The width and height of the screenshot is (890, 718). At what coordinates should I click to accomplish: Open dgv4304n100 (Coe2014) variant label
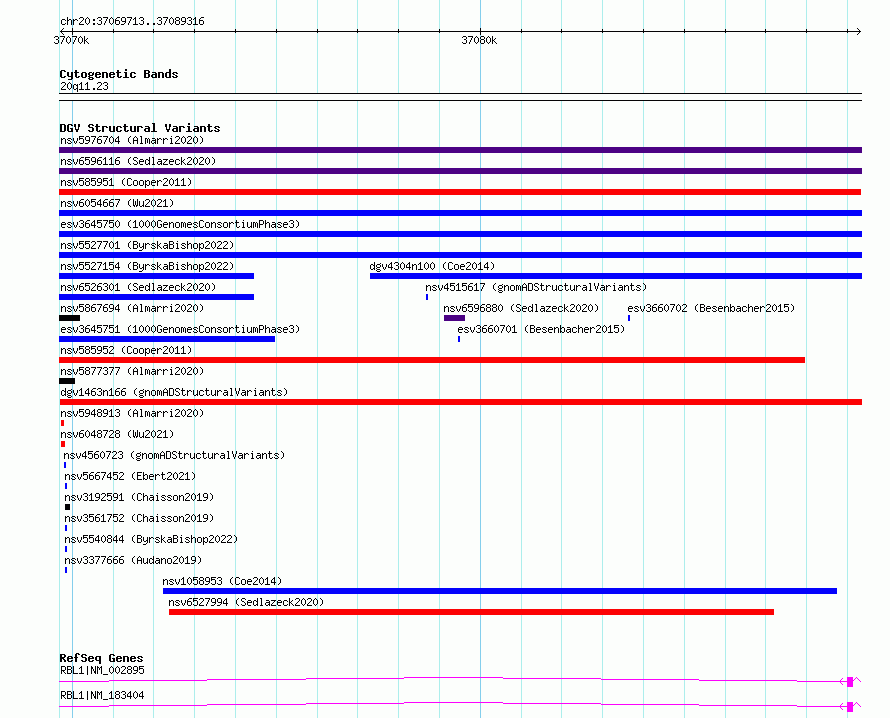click(x=432, y=266)
